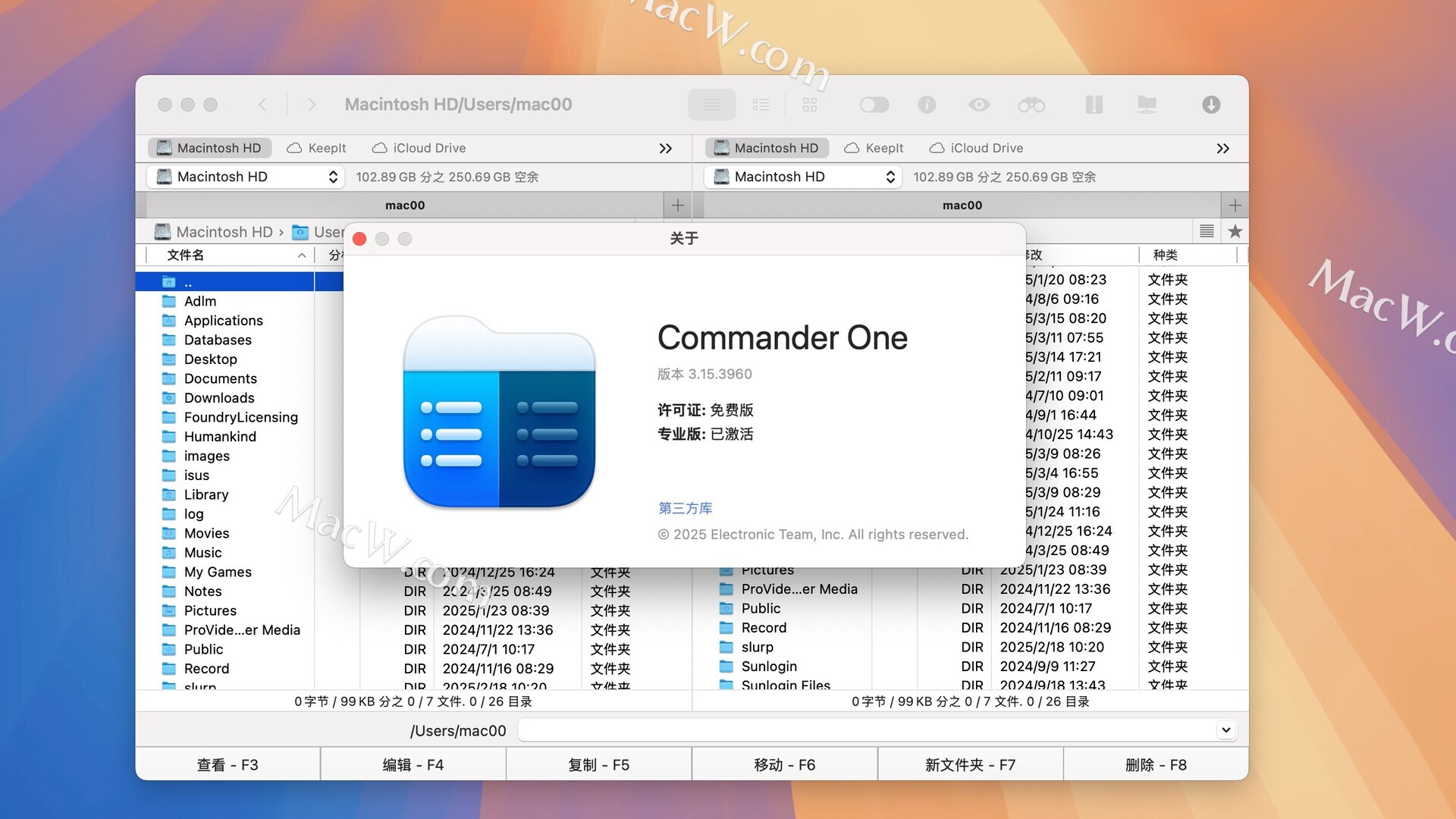
Task: Click Macintosh HD breadcrumb in left pane
Action: pos(213,232)
